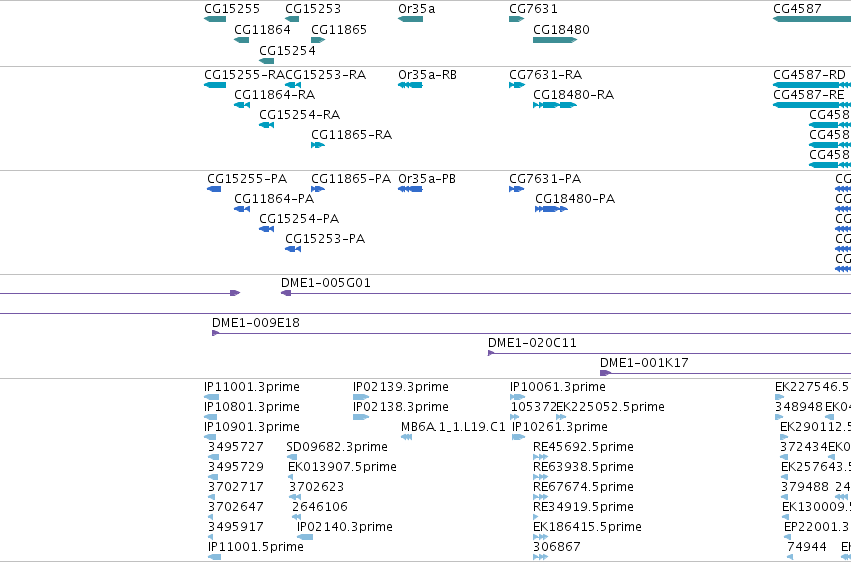Screen dimensions: 851x562
Task: Click the CG7631-PA protein feature
Action: click(517, 189)
